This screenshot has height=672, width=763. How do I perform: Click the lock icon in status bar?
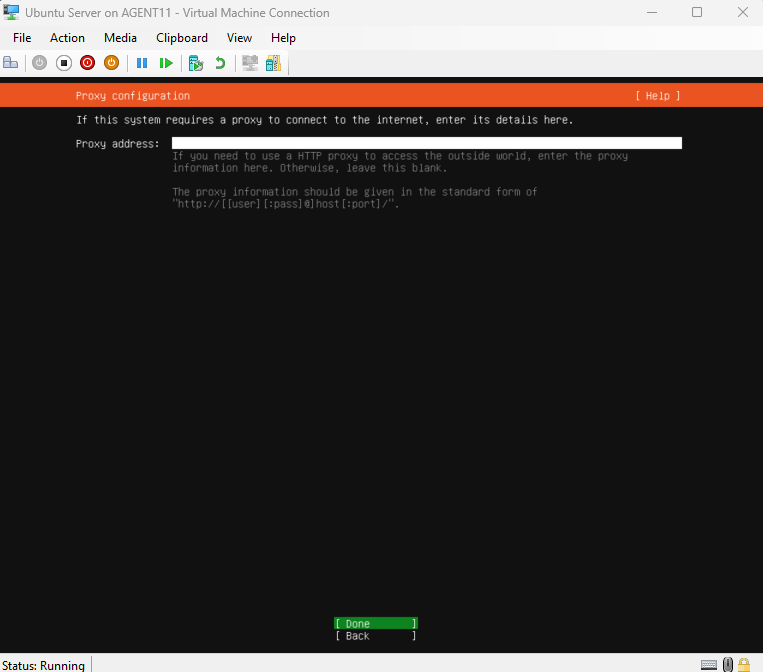[x=744, y=664]
